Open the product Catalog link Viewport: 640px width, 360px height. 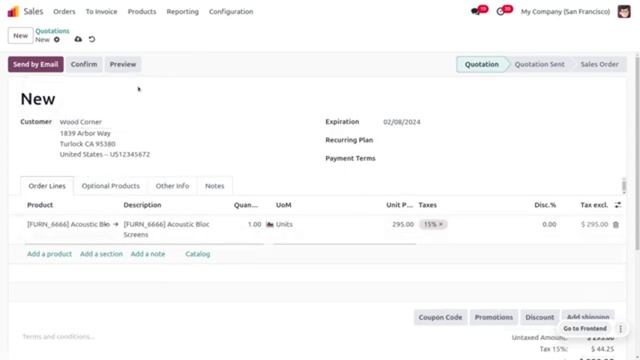coord(198,254)
